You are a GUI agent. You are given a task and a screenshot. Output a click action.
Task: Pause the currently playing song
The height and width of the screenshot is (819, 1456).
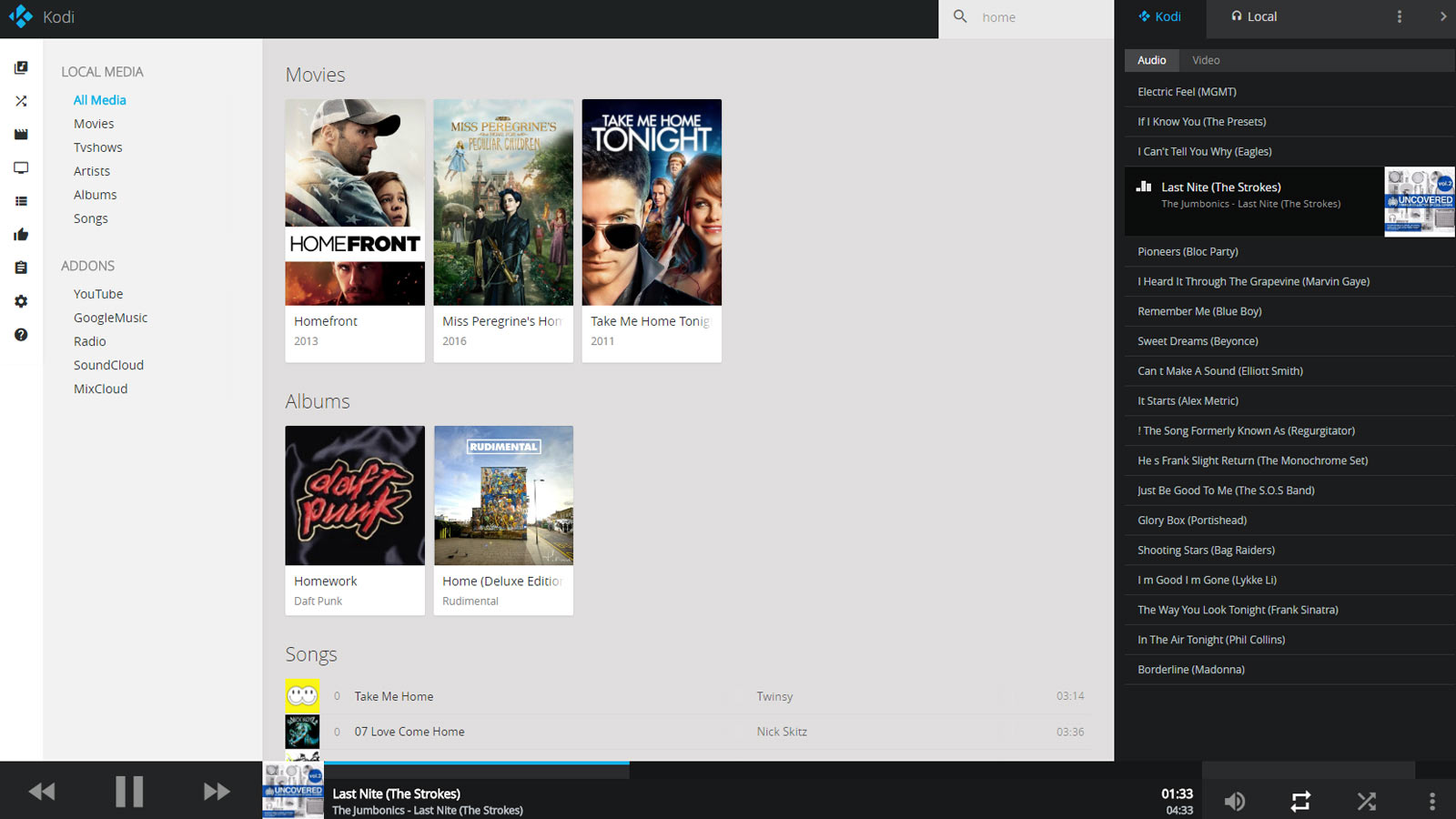[129, 792]
